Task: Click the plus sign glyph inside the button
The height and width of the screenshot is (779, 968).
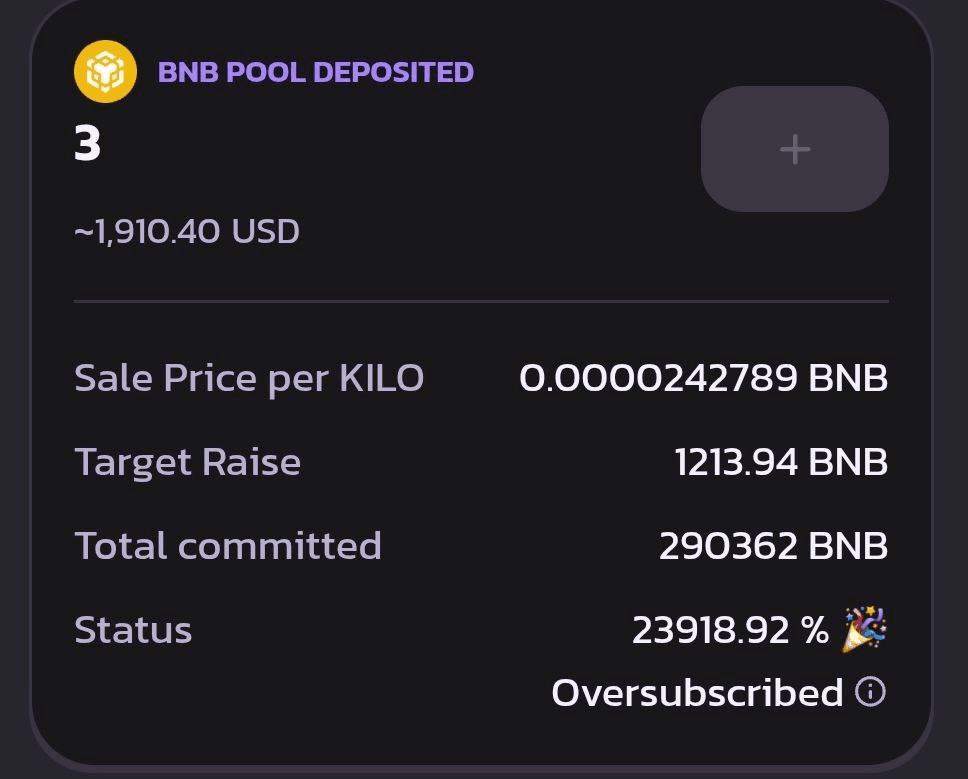Action: (x=795, y=149)
